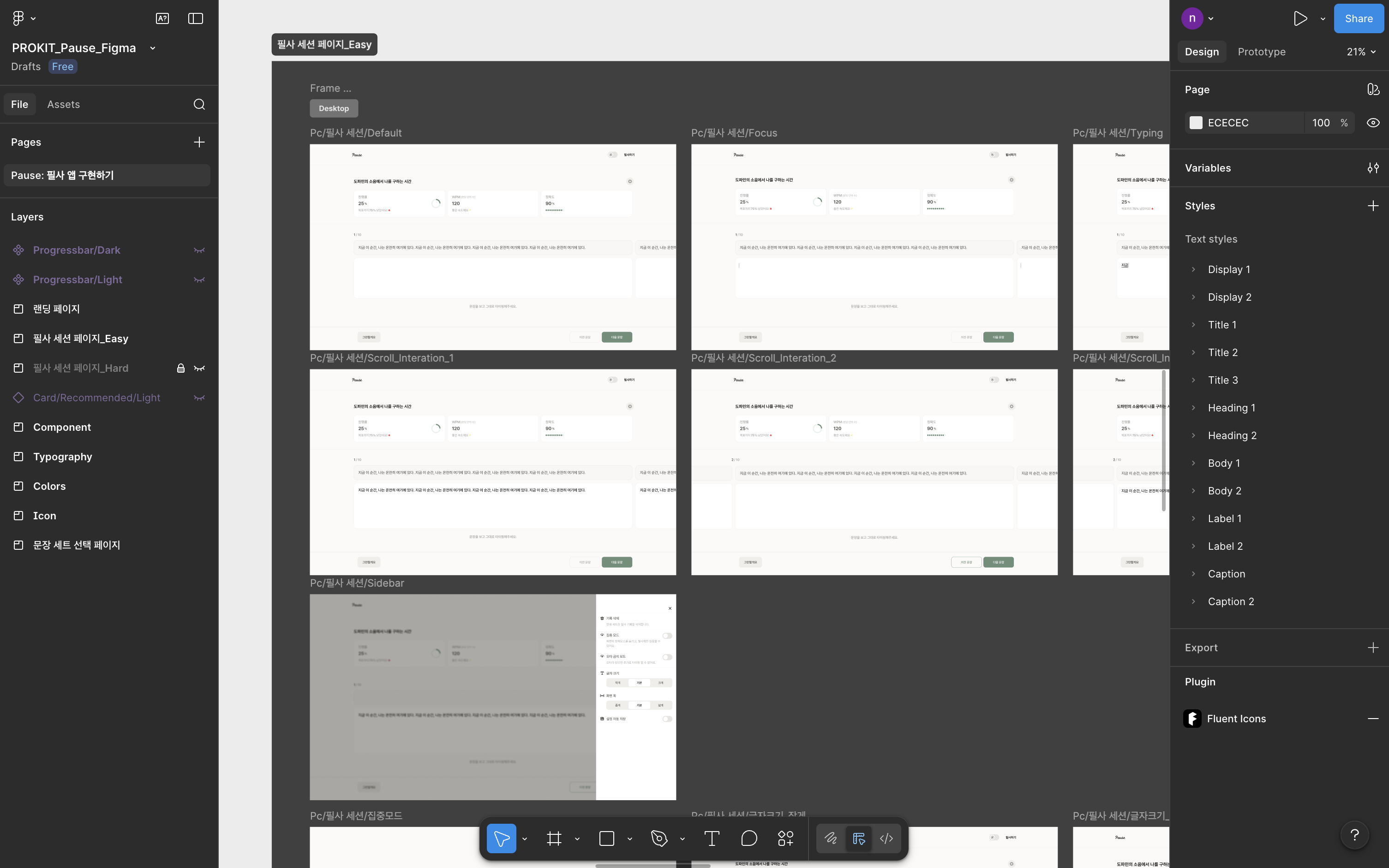
Task: Toggle the minimize UI sidebar icon
Action: click(196, 18)
